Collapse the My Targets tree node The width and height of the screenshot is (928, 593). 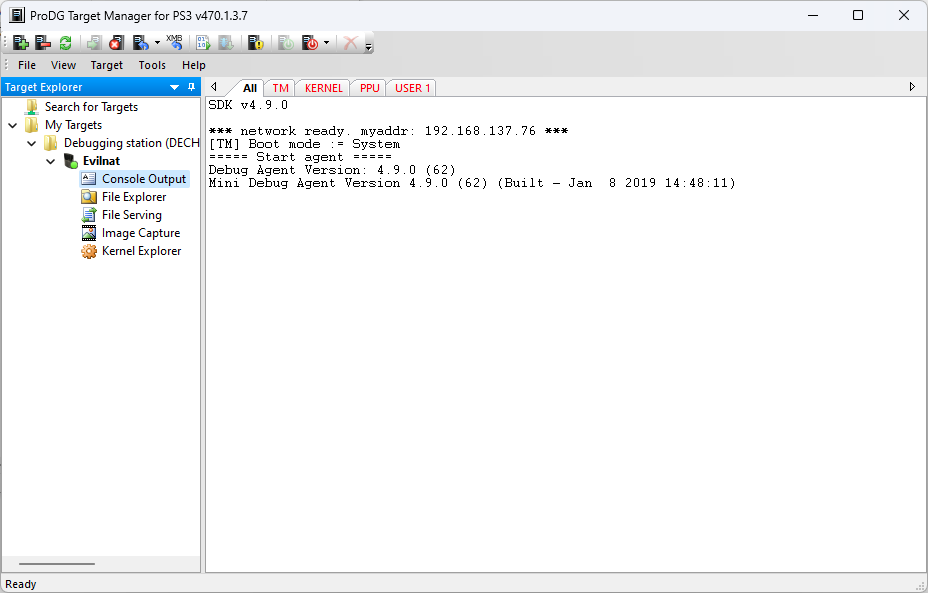pyautogui.click(x=12, y=125)
